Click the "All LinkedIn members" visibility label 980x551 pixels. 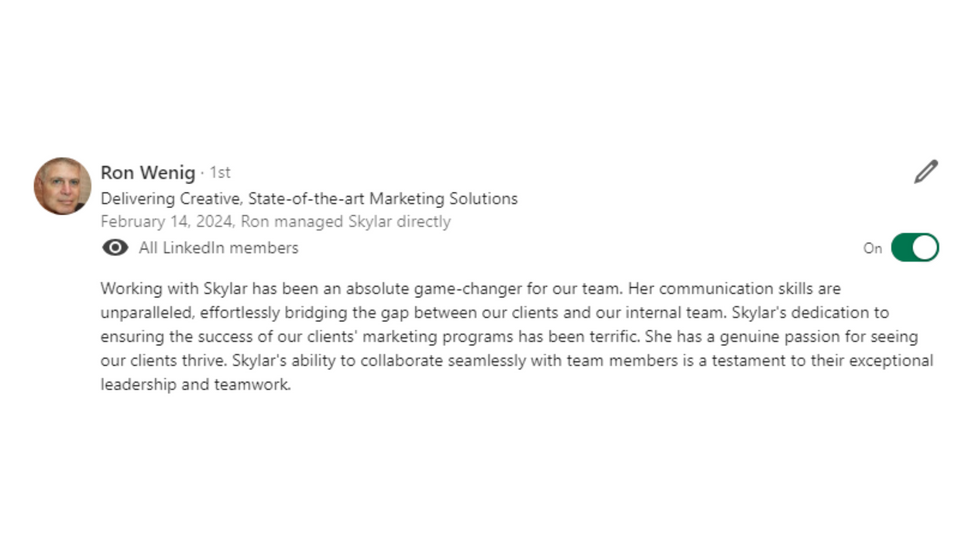[x=218, y=248]
